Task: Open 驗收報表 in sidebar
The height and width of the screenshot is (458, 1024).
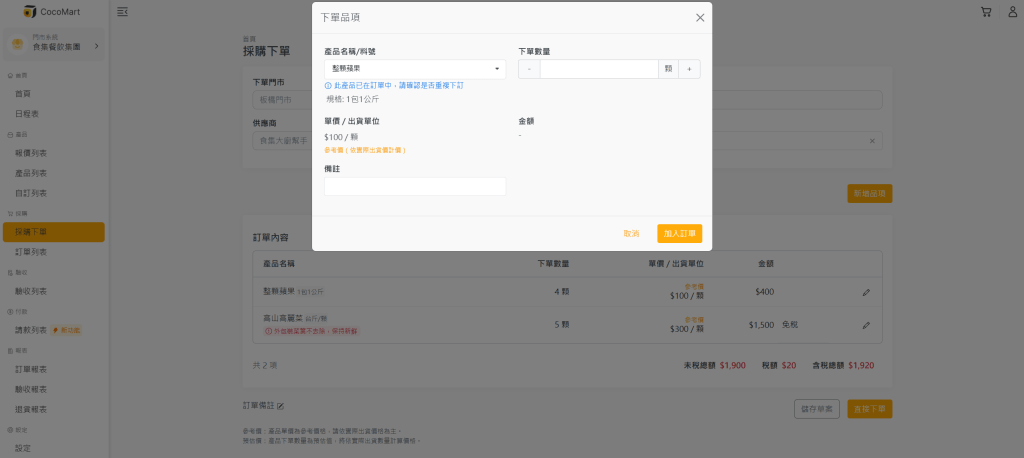Action: tap(31, 389)
